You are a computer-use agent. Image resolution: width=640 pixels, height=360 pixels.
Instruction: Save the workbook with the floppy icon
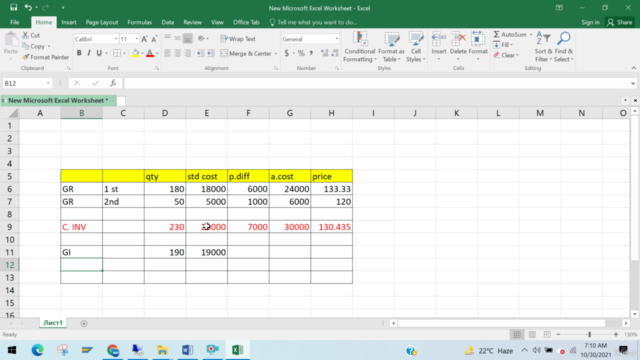(13, 7)
